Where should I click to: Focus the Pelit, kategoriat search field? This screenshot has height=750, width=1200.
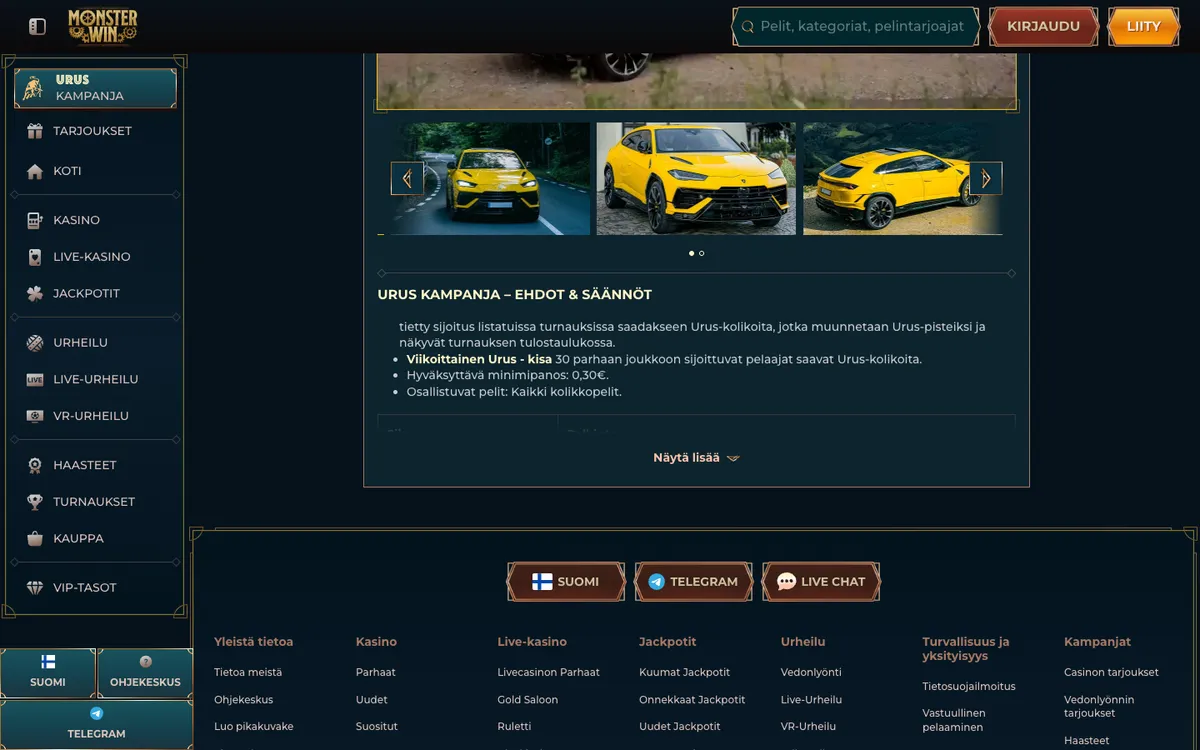856,27
